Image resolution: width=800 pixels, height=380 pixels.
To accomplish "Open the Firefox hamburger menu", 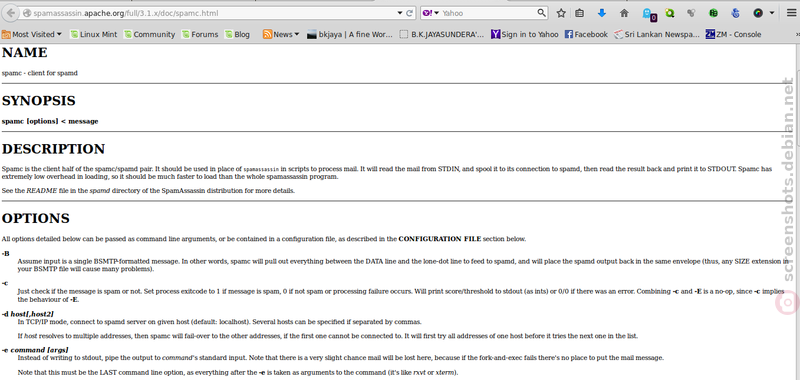I will pos(791,13).
